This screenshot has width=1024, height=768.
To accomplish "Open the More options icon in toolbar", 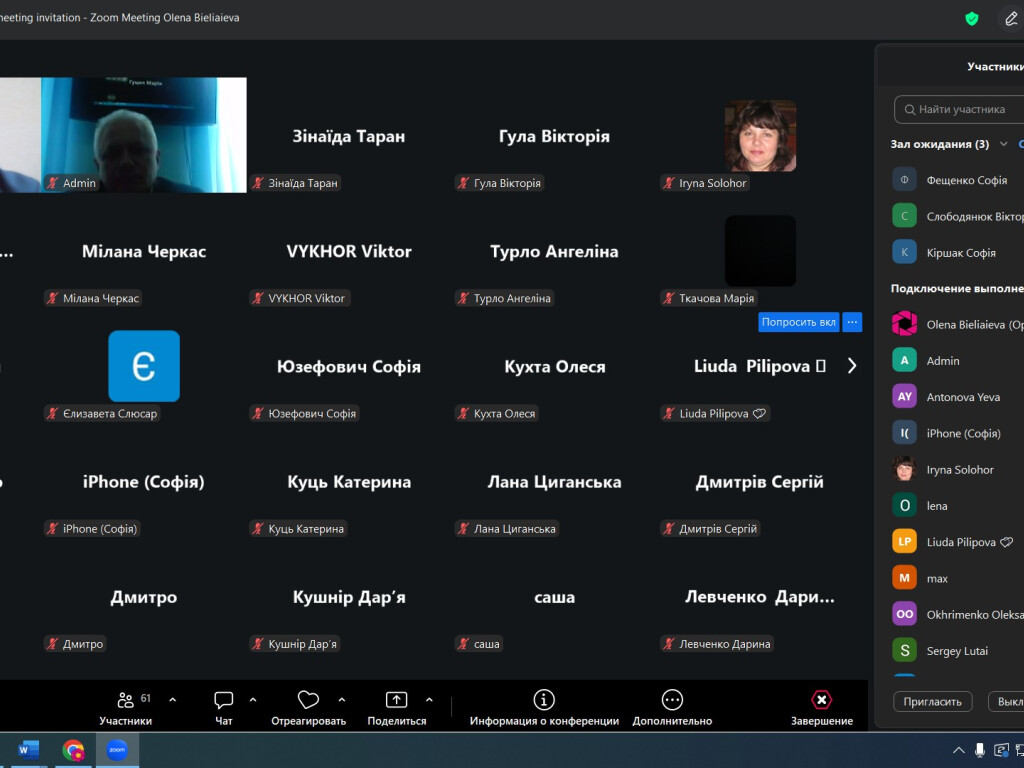I will [x=672, y=700].
